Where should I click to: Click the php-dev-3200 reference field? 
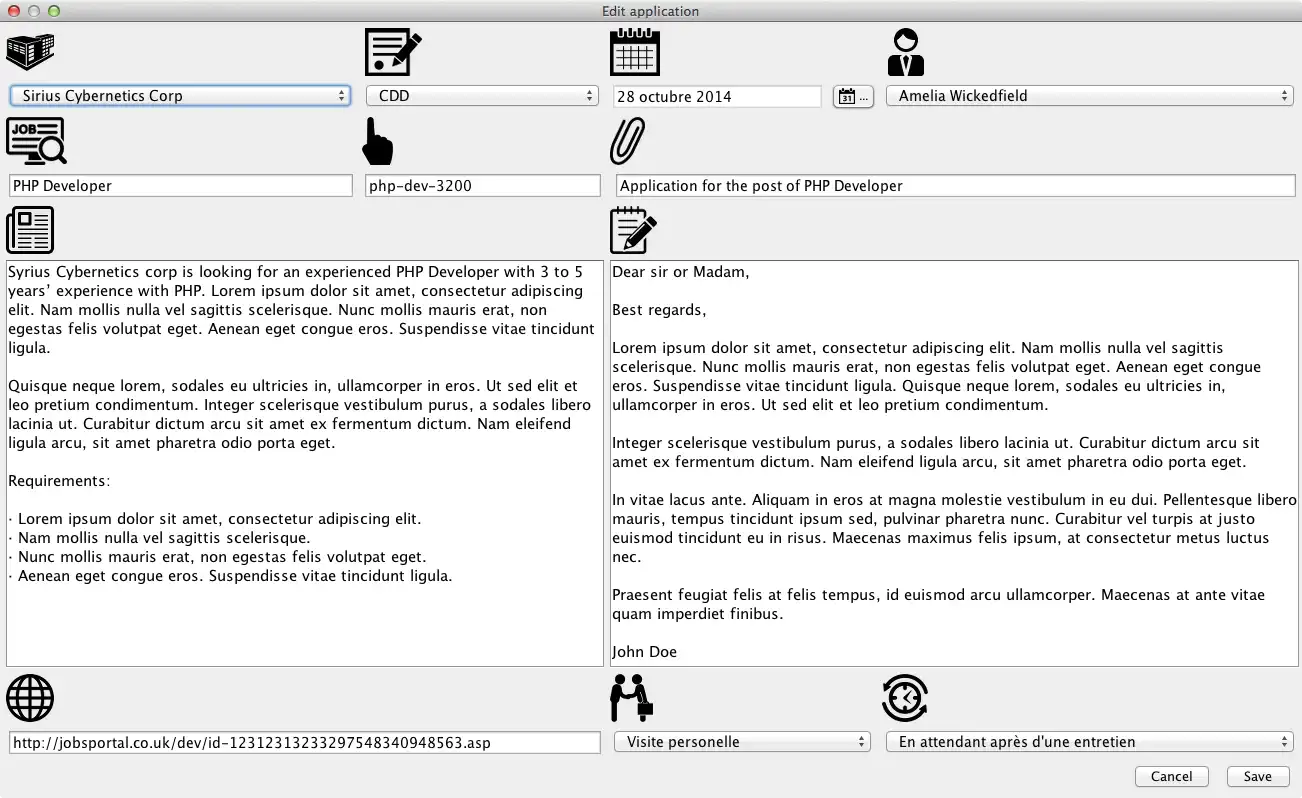point(483,186)
